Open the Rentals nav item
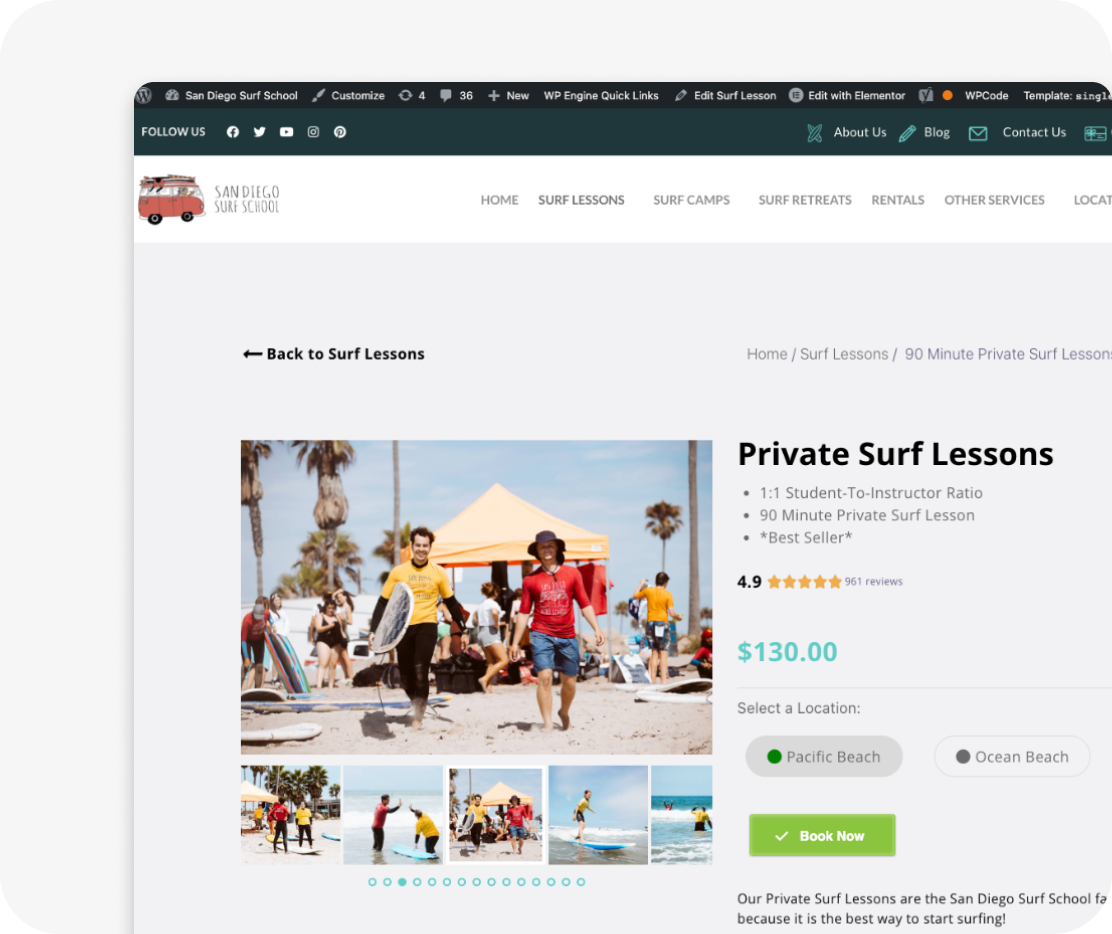Viewport: 1112px width, 934px height. click(898, 200)
